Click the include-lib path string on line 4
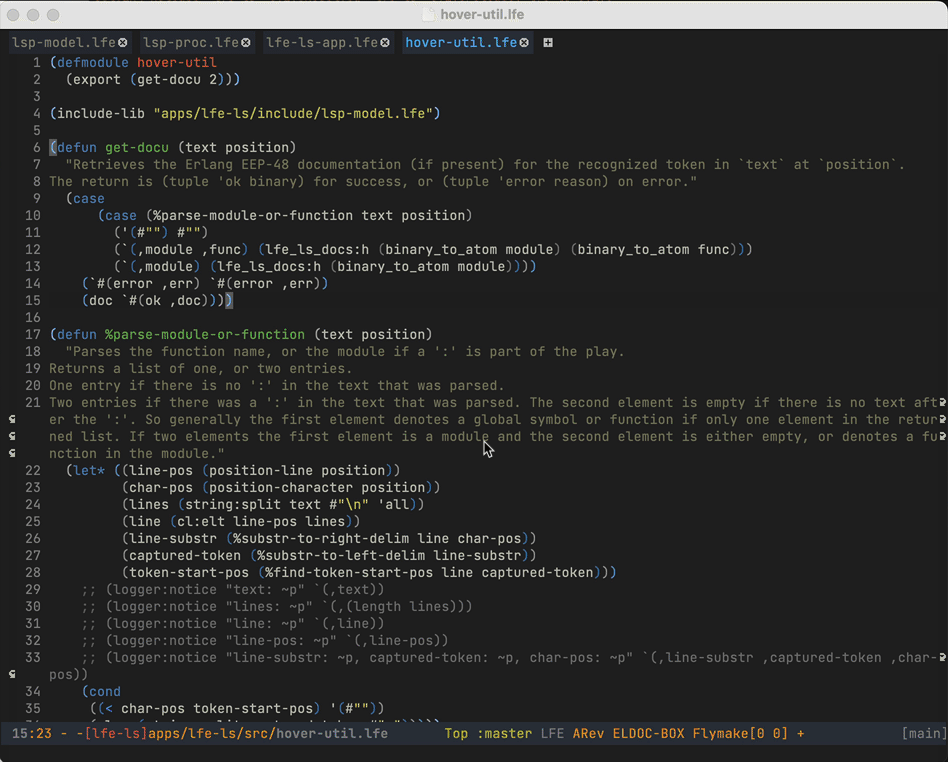This screenshot has width=948, height=762. coord(293,114)
